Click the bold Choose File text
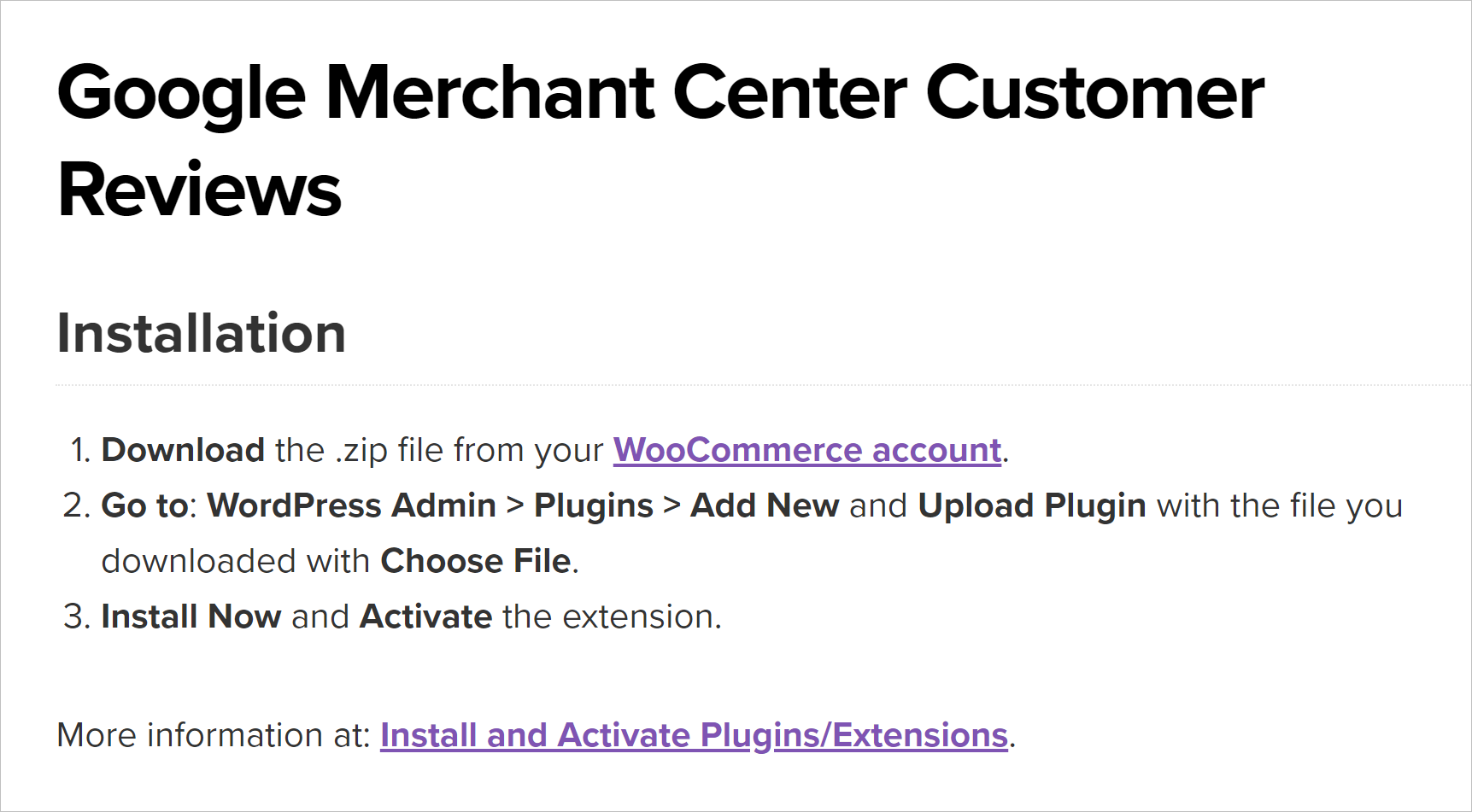 (x=476, y=561)
